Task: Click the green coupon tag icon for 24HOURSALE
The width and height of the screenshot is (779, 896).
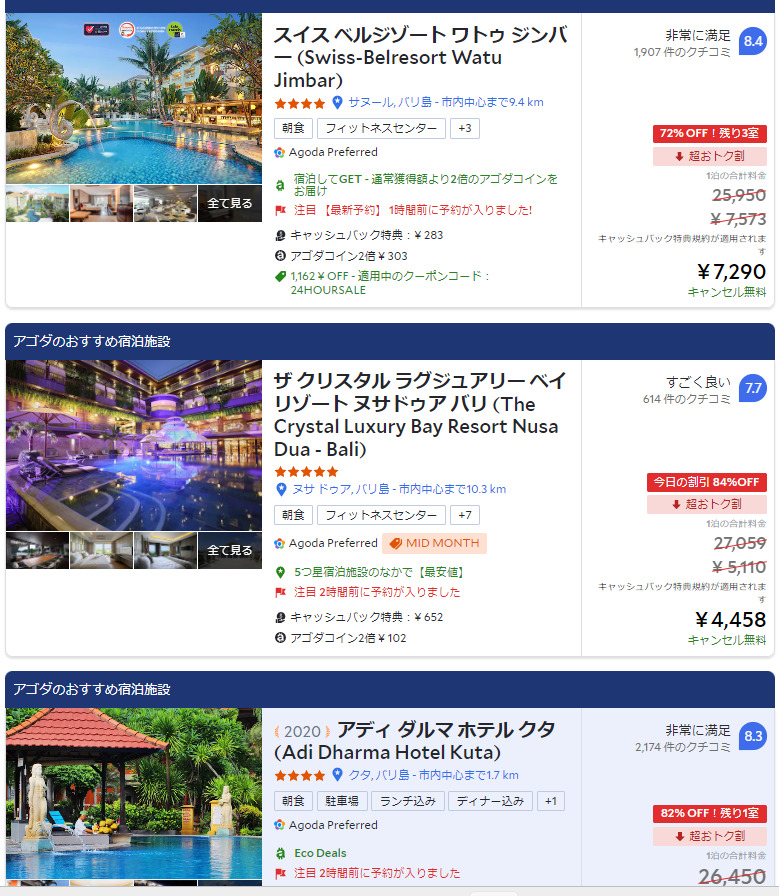Action: pos(280,277)
